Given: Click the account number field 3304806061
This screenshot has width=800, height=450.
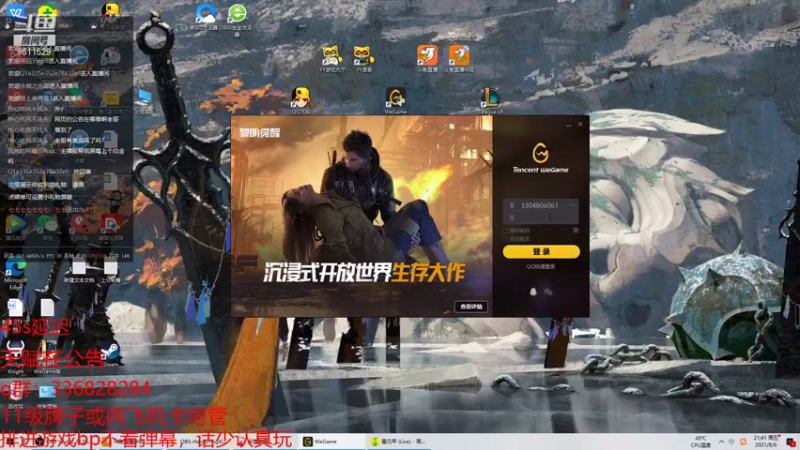Looking at the screenshot, I should tap(539, 205).
